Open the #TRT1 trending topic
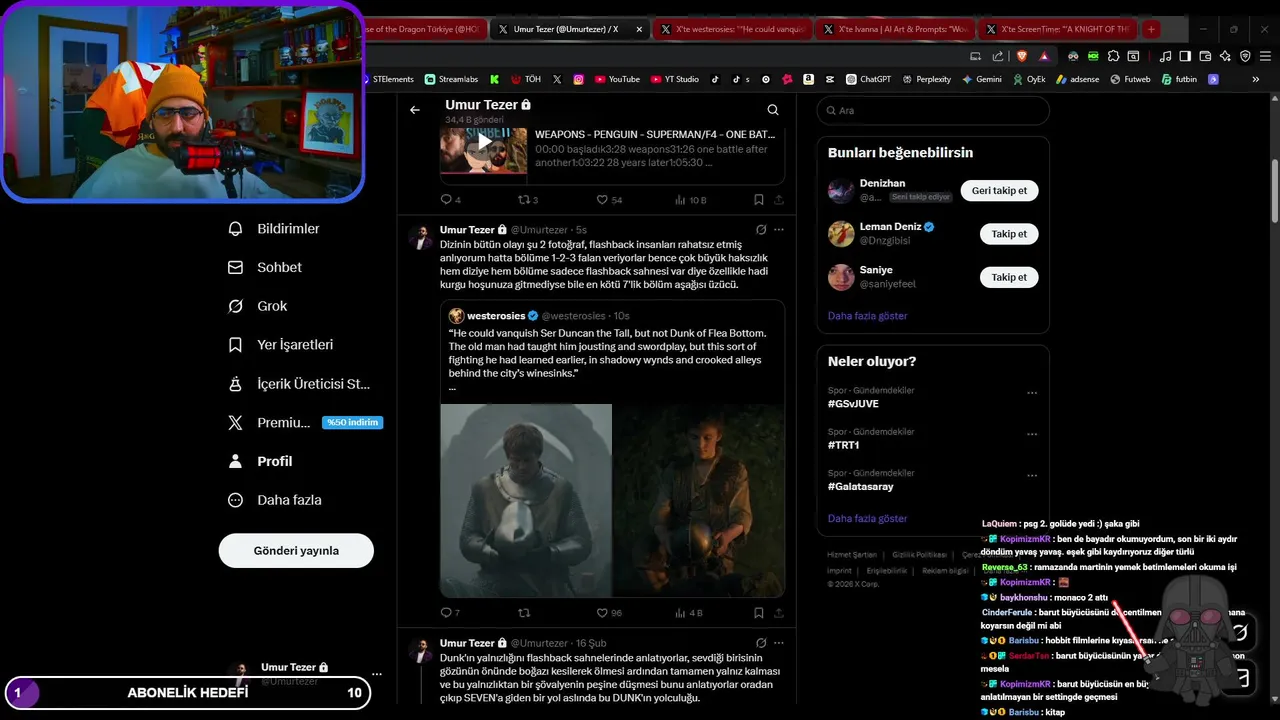This screenshot has height=720, width=1280. tap(843, 445)
